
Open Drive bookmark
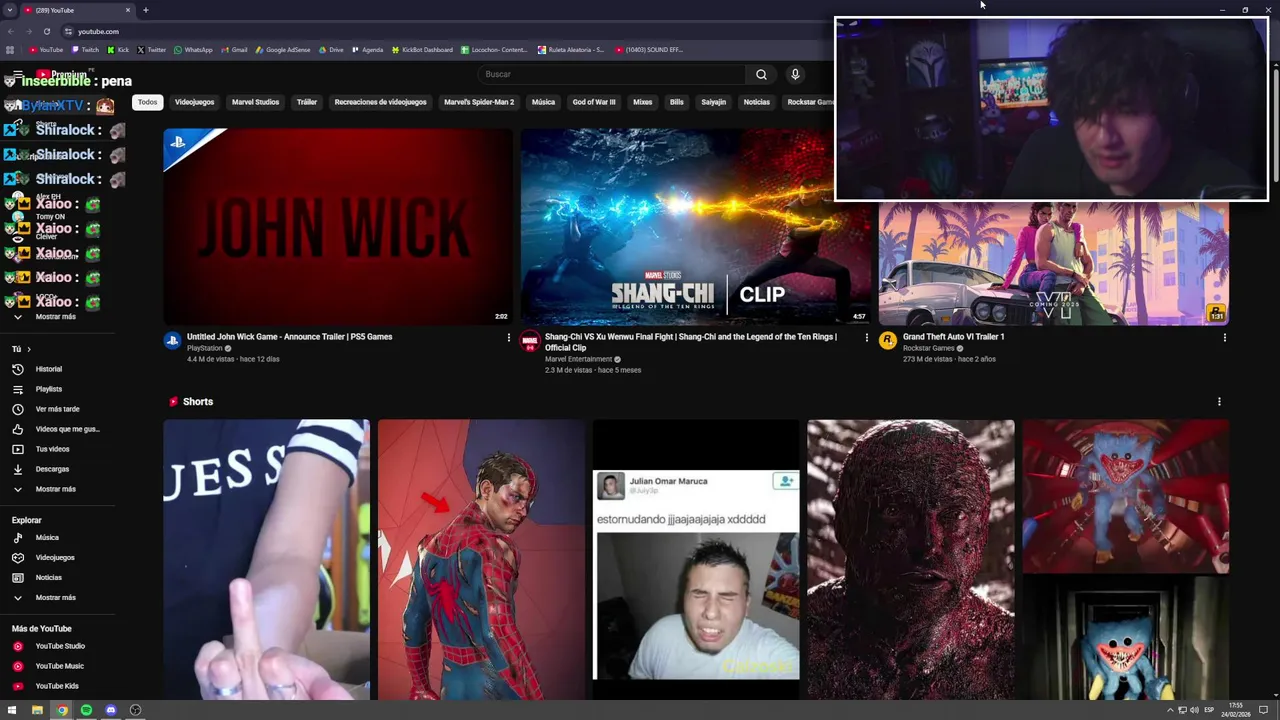(x=330, y=49)
